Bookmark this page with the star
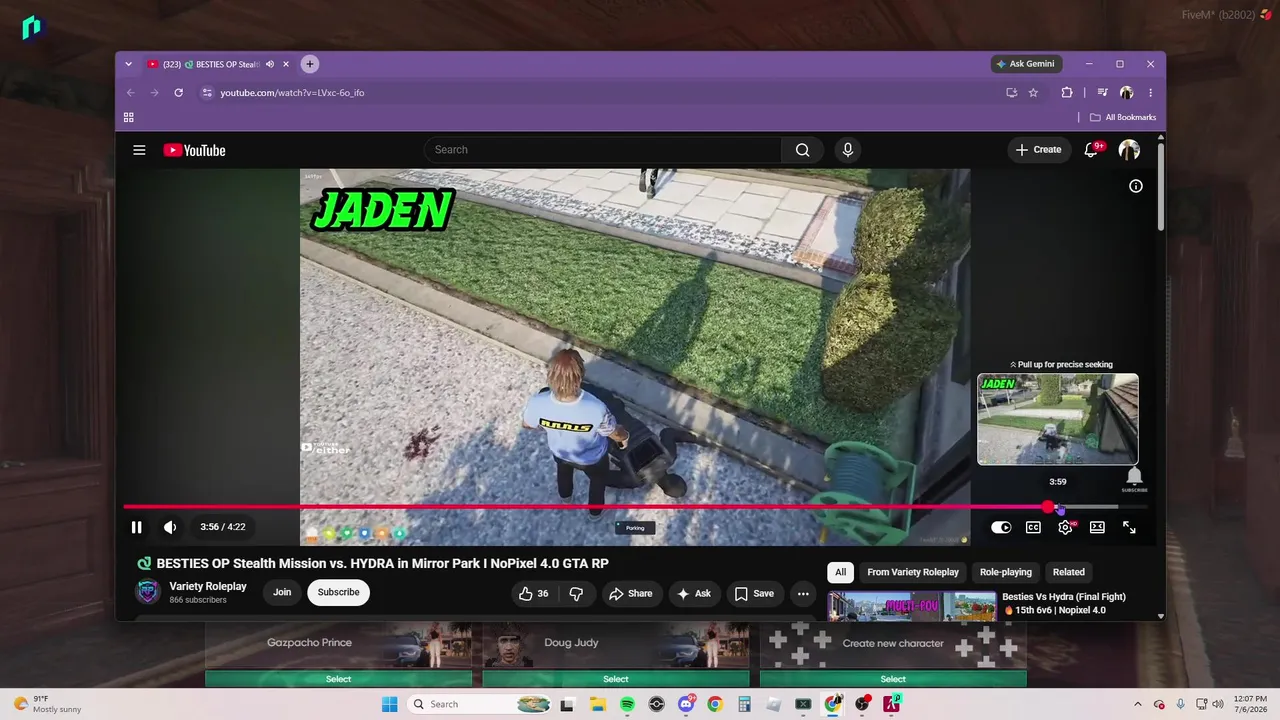The image size is (1280, 720). [x=1033, y=93]
